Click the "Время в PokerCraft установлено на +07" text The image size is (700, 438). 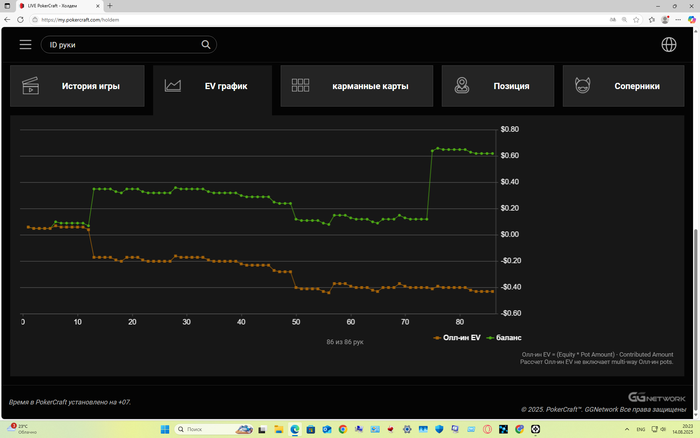pos(70,402)
